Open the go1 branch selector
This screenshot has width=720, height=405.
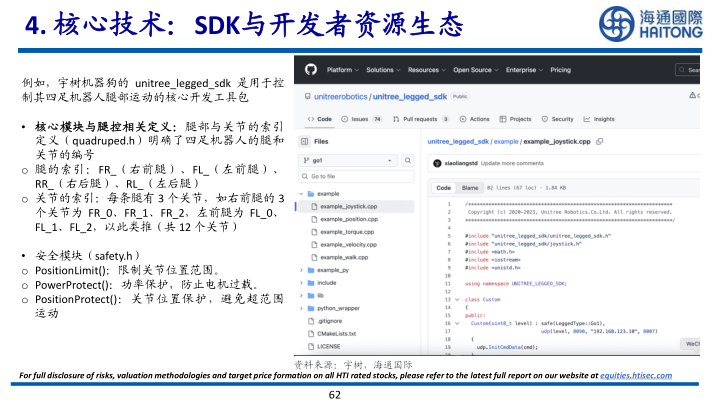[x=349, y=160]
